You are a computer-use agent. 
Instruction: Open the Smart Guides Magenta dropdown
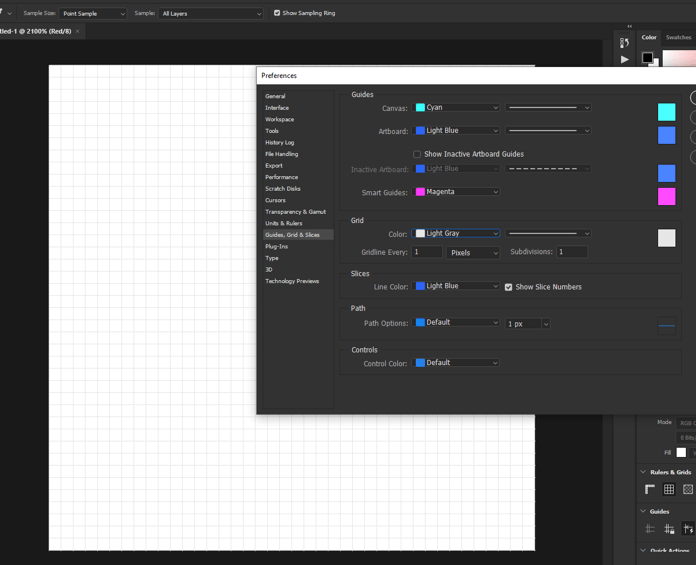457,192
